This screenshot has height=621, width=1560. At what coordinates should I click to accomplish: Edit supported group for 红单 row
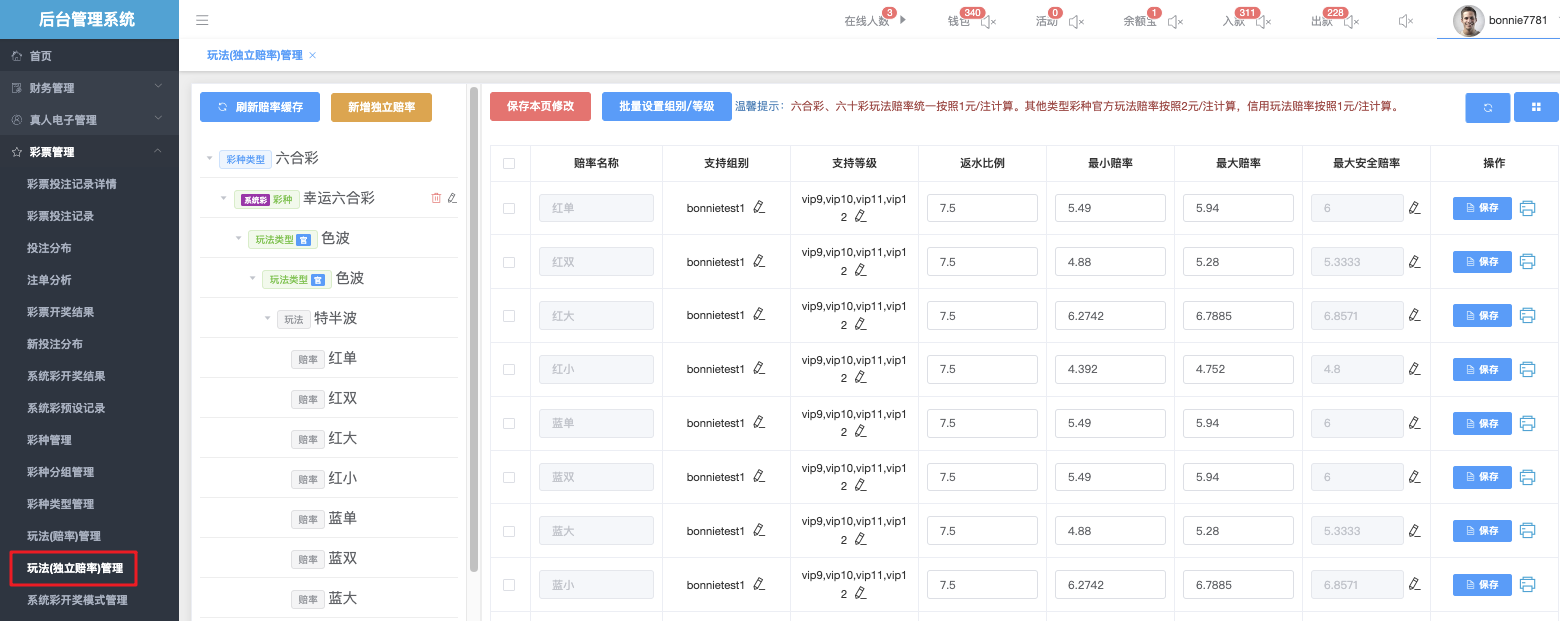759,208
